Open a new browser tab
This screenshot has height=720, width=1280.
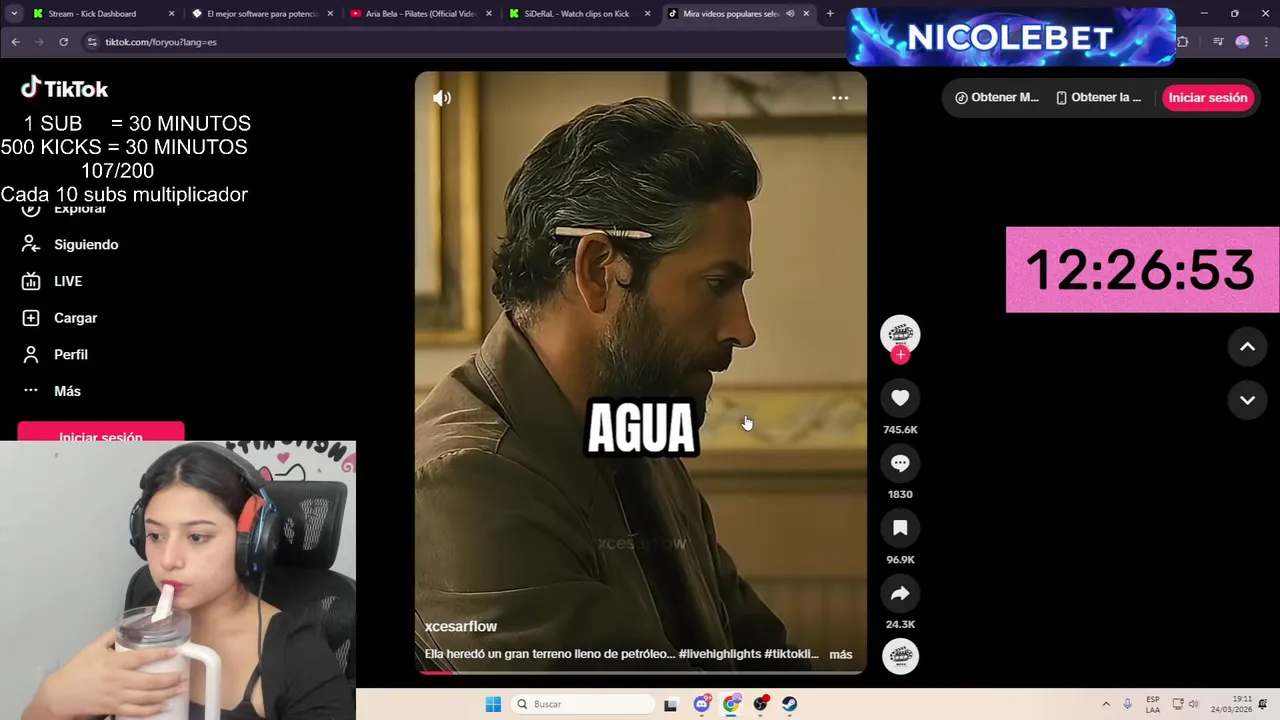coord(830,14)
